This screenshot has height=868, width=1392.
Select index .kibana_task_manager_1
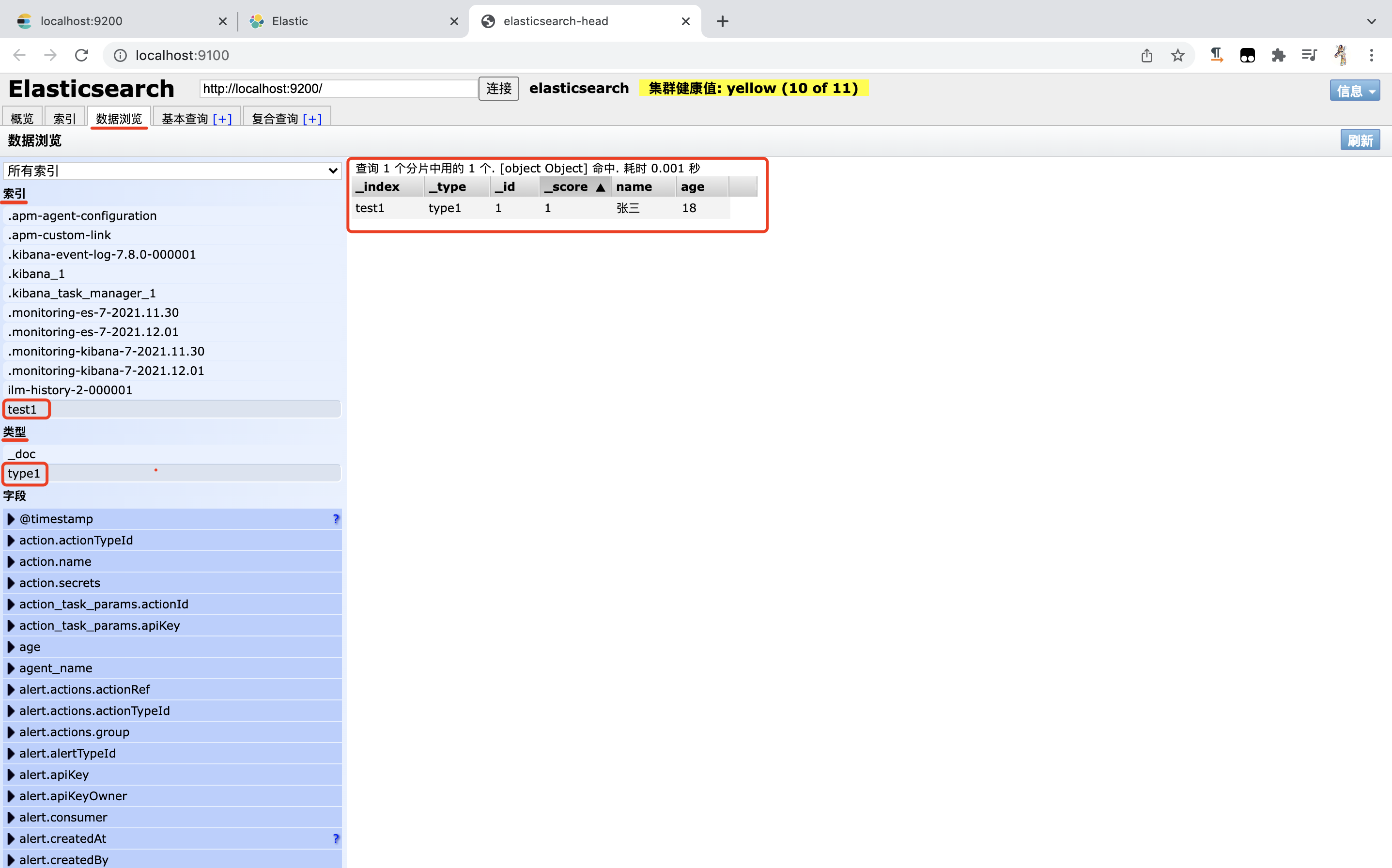(172, 294)
